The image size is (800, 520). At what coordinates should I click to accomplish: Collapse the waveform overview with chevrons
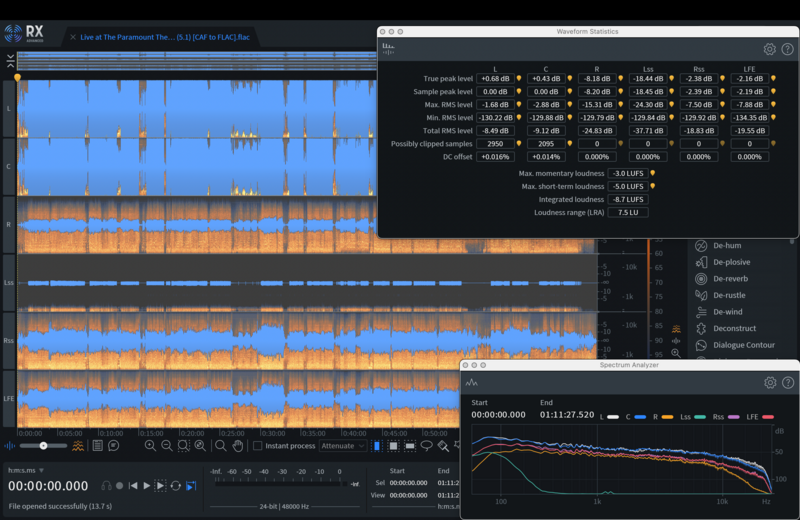[10, 61]
